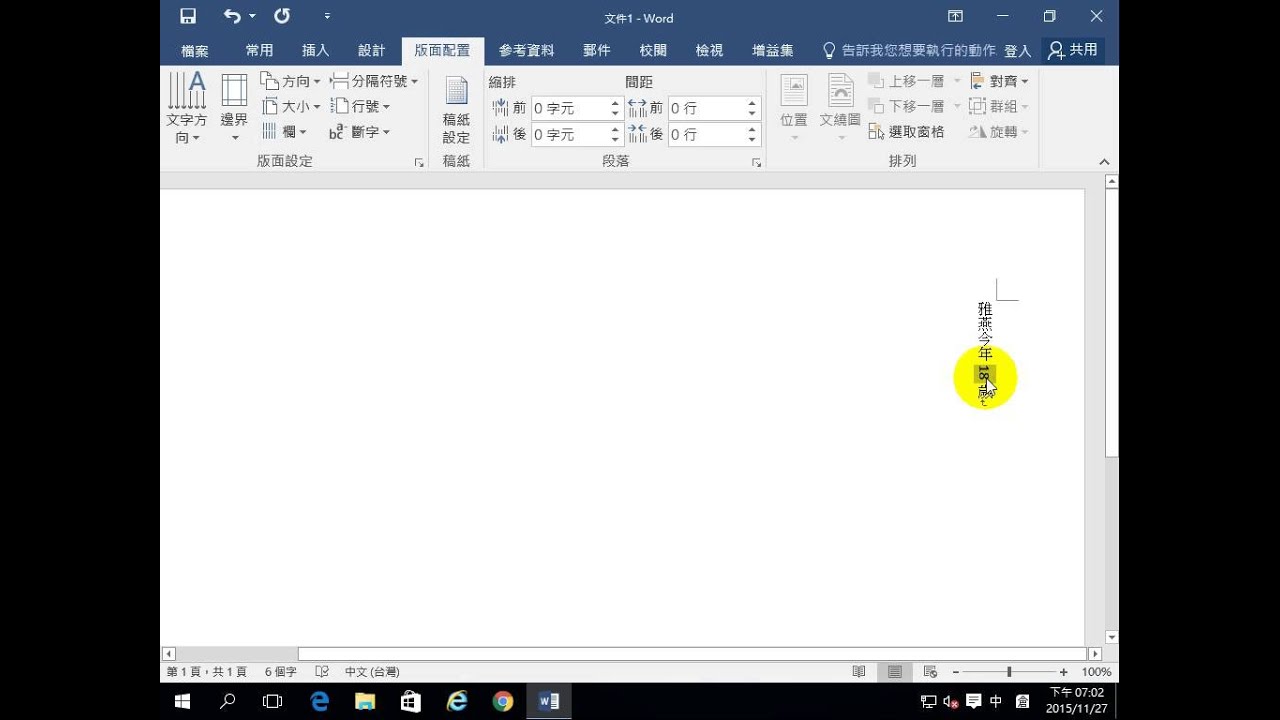
Task: Open 邊界 margins menu
Action: coord(234,108)
